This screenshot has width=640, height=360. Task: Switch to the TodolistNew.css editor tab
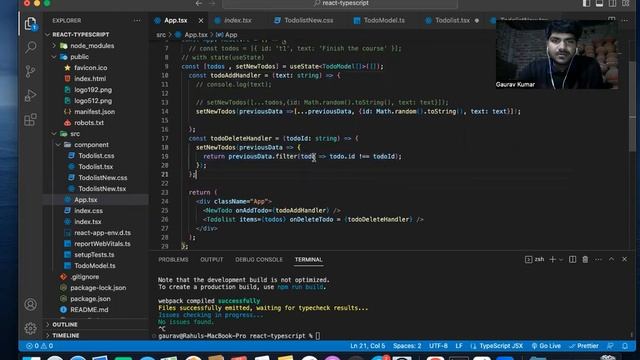click(304, 20)
